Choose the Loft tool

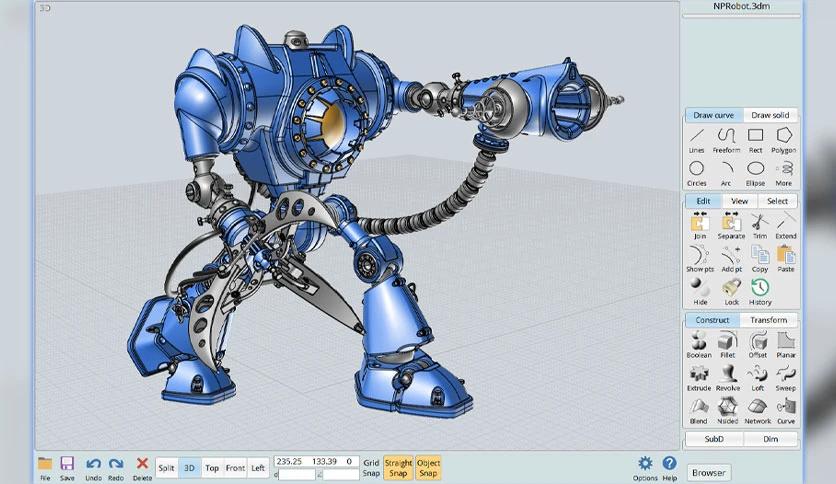pyautogui.click(x=758, y=378)
